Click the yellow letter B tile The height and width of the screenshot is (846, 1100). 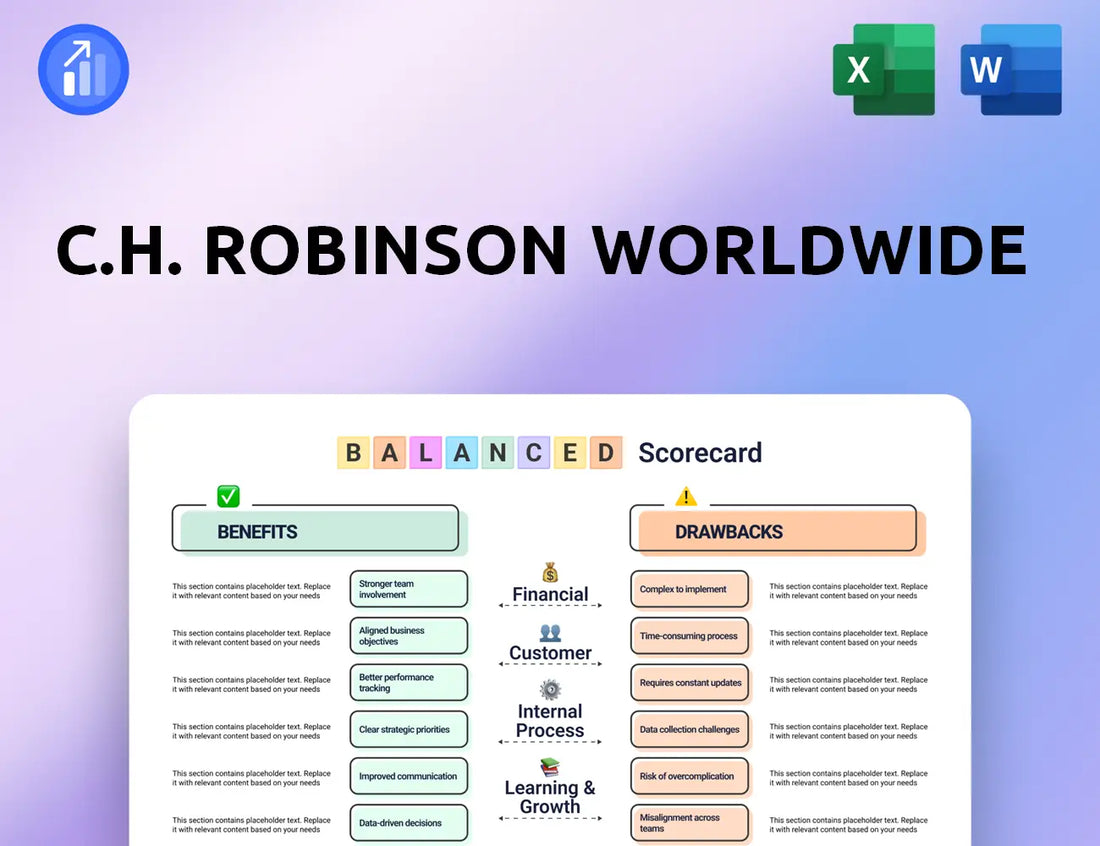354,453
